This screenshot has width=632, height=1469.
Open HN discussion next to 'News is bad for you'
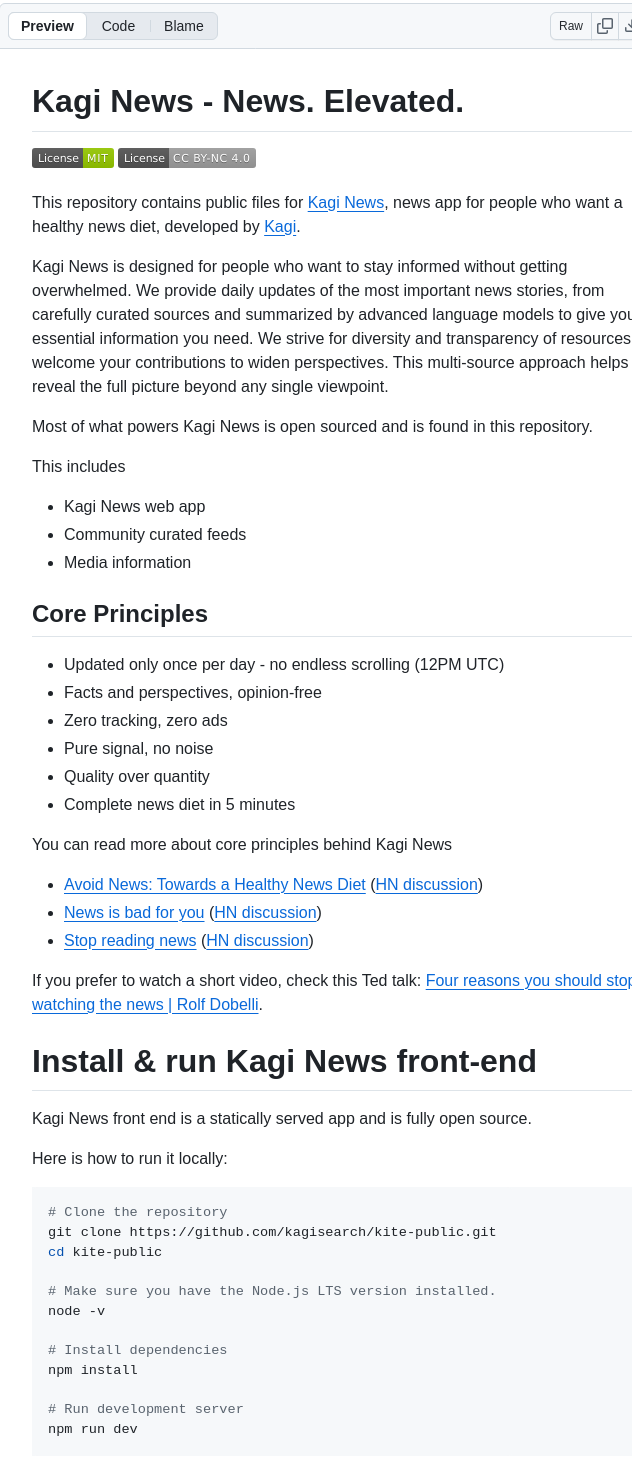tap(265, 912)
